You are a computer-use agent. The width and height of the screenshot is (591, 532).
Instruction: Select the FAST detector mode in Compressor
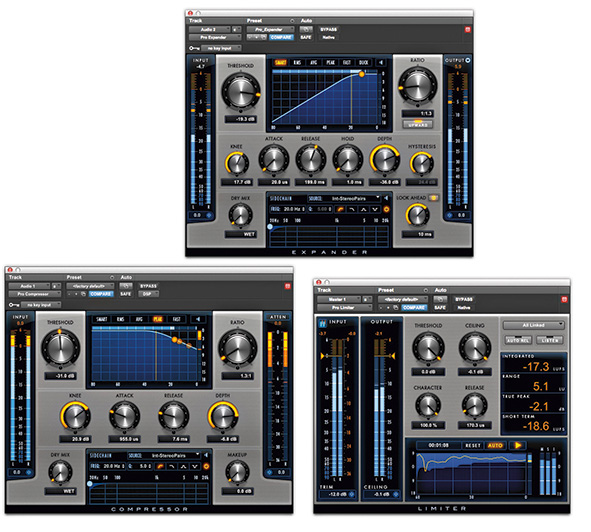point(176,319)
